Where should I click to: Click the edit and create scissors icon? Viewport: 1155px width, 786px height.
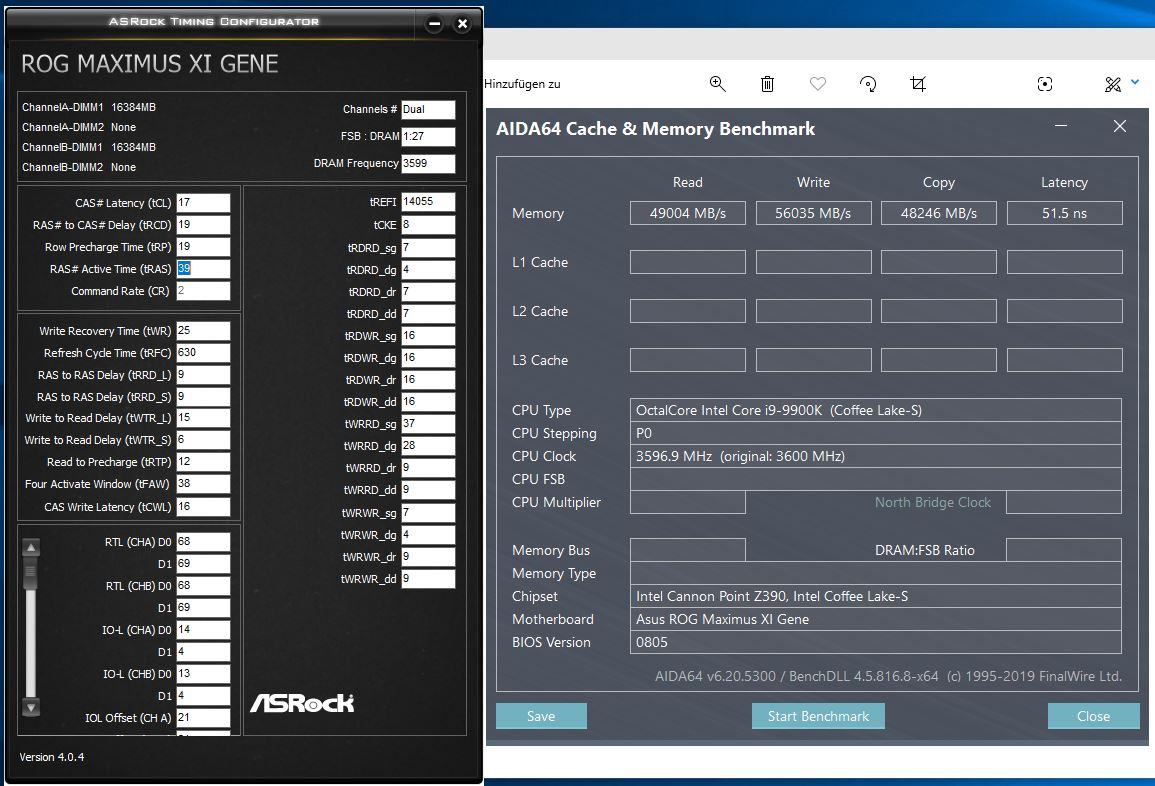point(1112,84)
